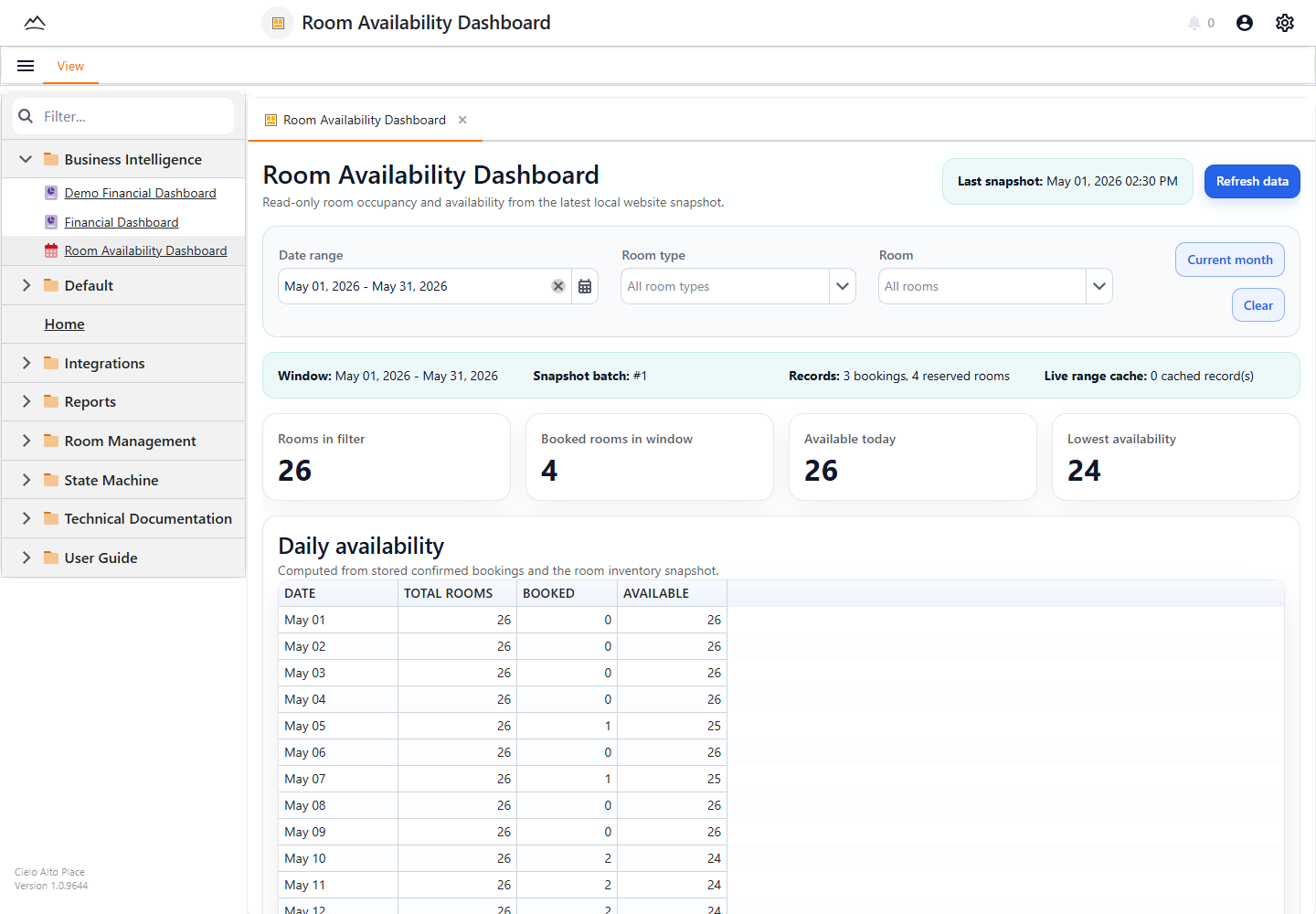Select the May 05 row date cell
Image resolution: width=1316 pixels, height=914 pixels.
tap(338, 726)
